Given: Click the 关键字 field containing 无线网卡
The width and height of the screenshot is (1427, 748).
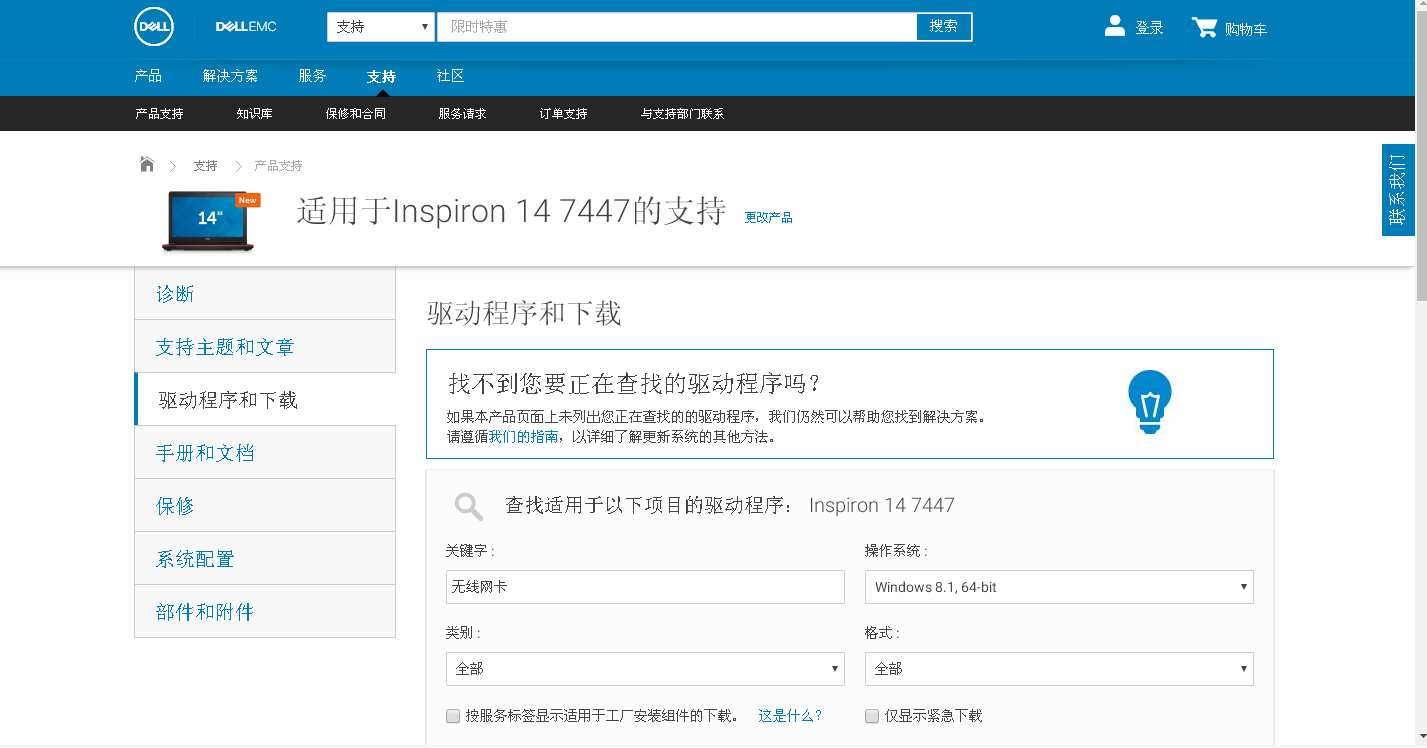Looking at the screenshot, I should pyautogui.click(x=645, y=587).
